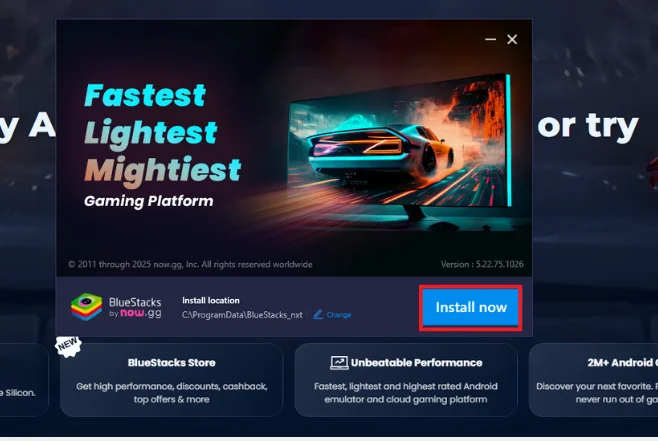Screen dimensions: 658x441
Task: Click the NEW badge on BlueStacks Store card
Action: click(x=68, y=346)
